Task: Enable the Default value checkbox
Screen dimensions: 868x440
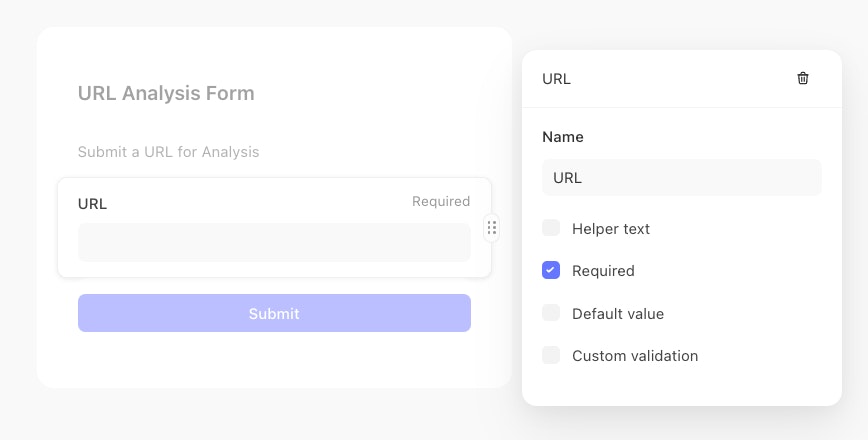Action: (x=551, y=313)
